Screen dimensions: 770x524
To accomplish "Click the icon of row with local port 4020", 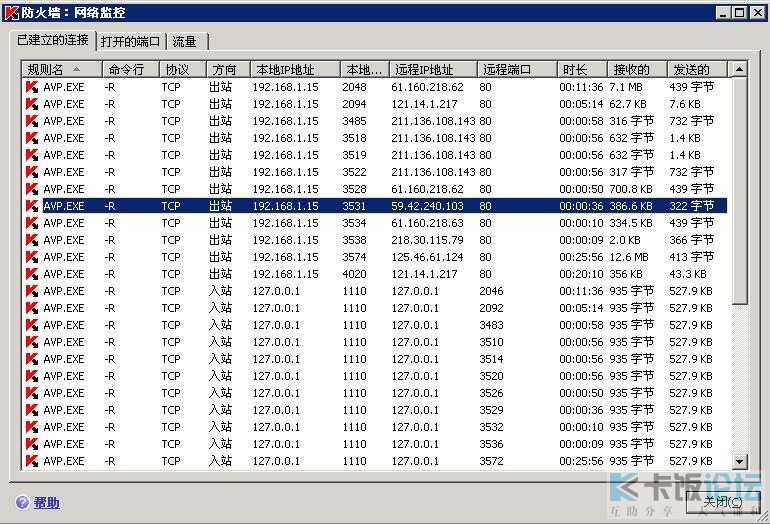I will coord(32,274).
